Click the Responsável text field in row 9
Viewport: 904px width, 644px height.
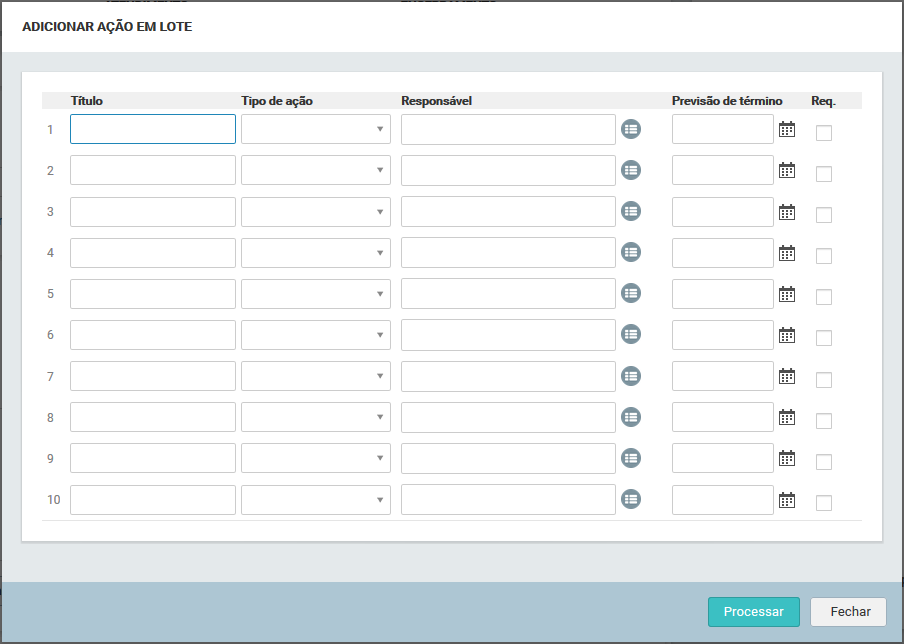[508, 458]
